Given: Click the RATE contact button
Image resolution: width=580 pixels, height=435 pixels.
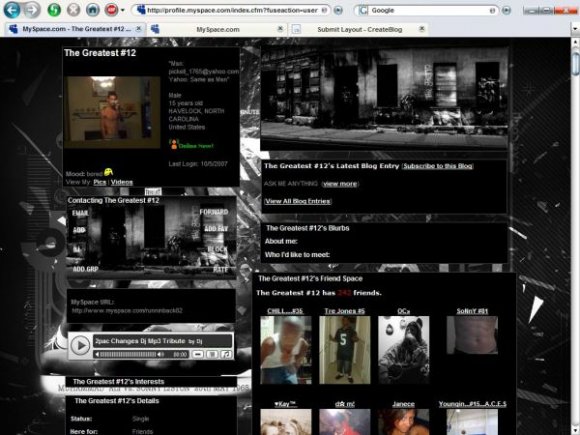Looking at the screenshot, I should [x=220, y=269].
